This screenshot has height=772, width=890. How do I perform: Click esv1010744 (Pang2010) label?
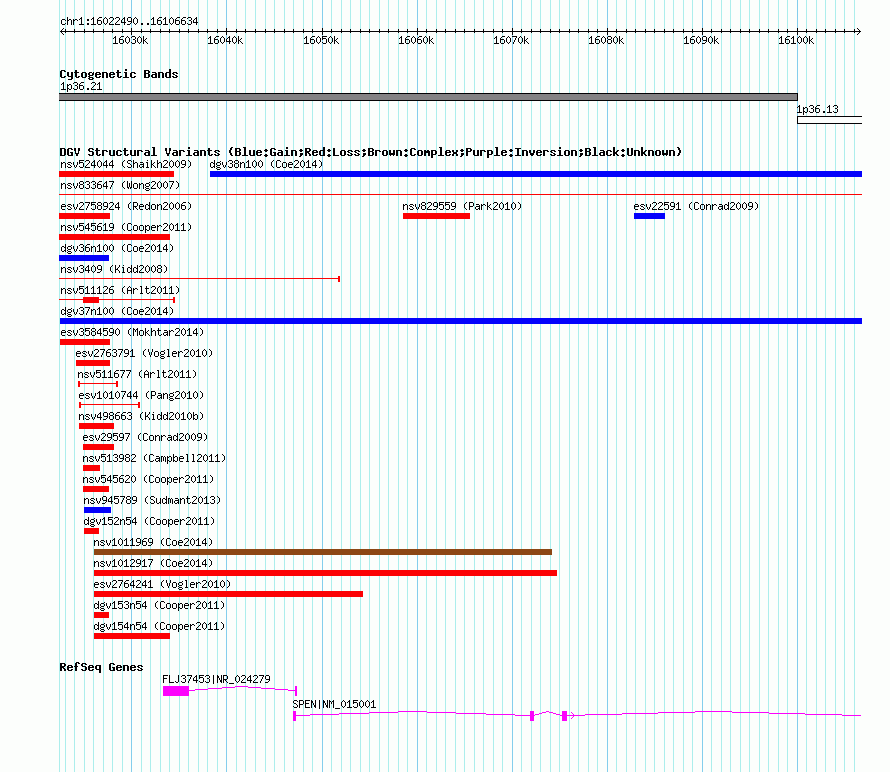(x=141, y=395)
